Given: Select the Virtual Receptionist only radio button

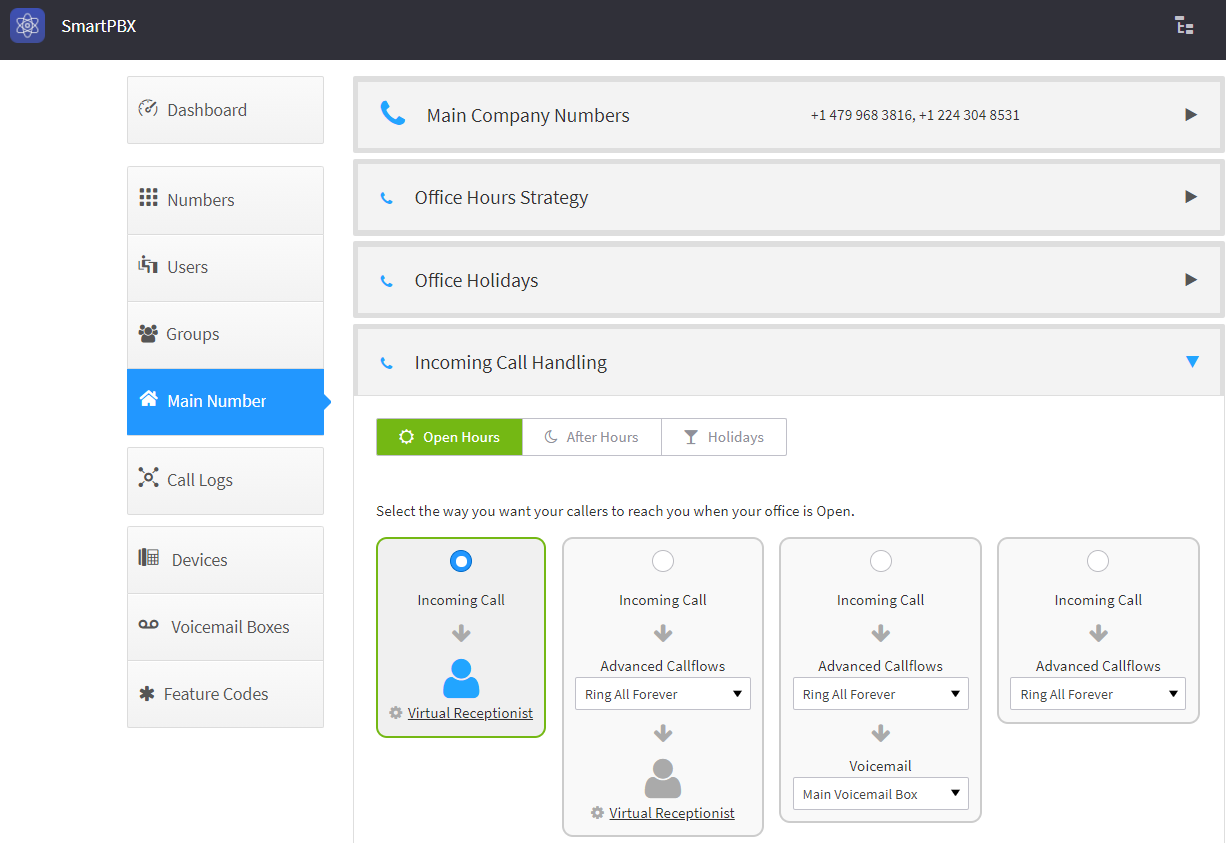Looking at the screenshot, I should tap(461, 561).
